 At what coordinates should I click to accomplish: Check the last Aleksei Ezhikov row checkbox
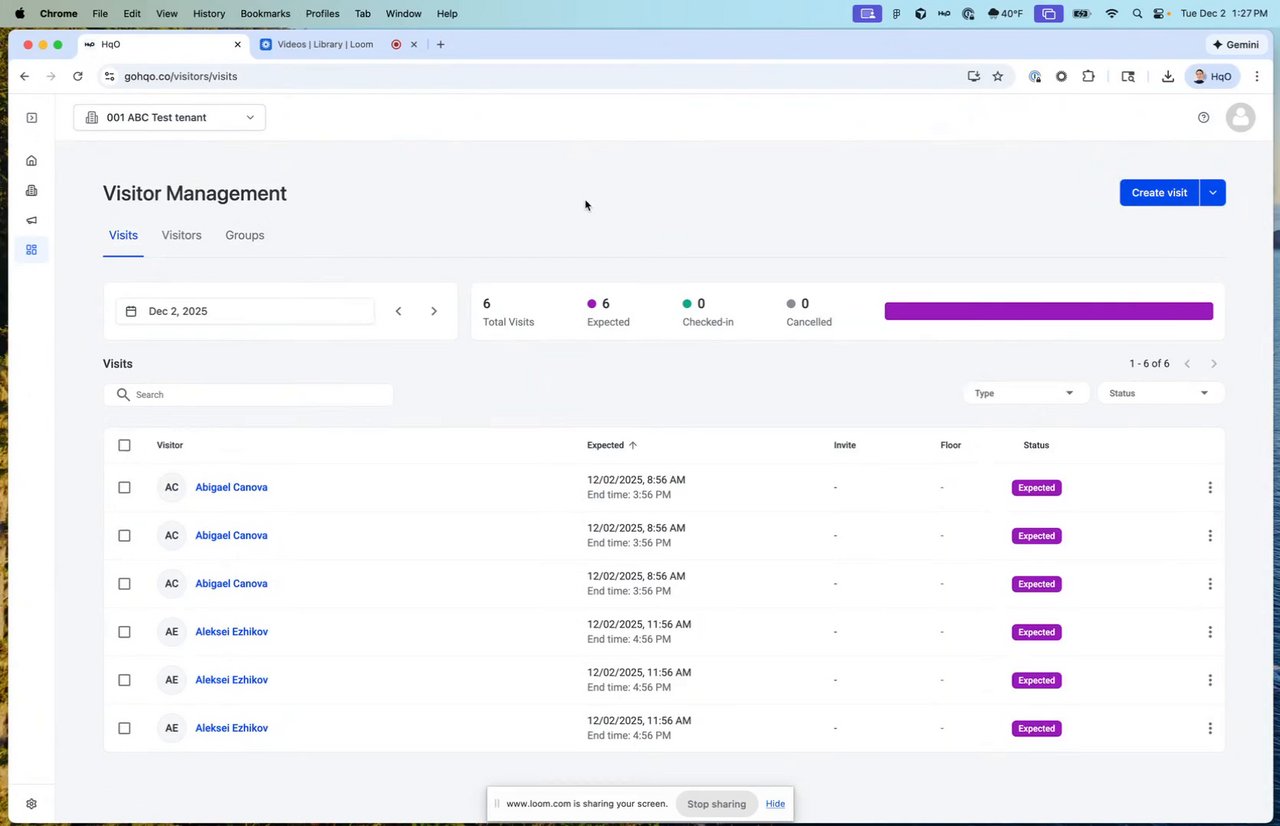[x=124, y=728]
